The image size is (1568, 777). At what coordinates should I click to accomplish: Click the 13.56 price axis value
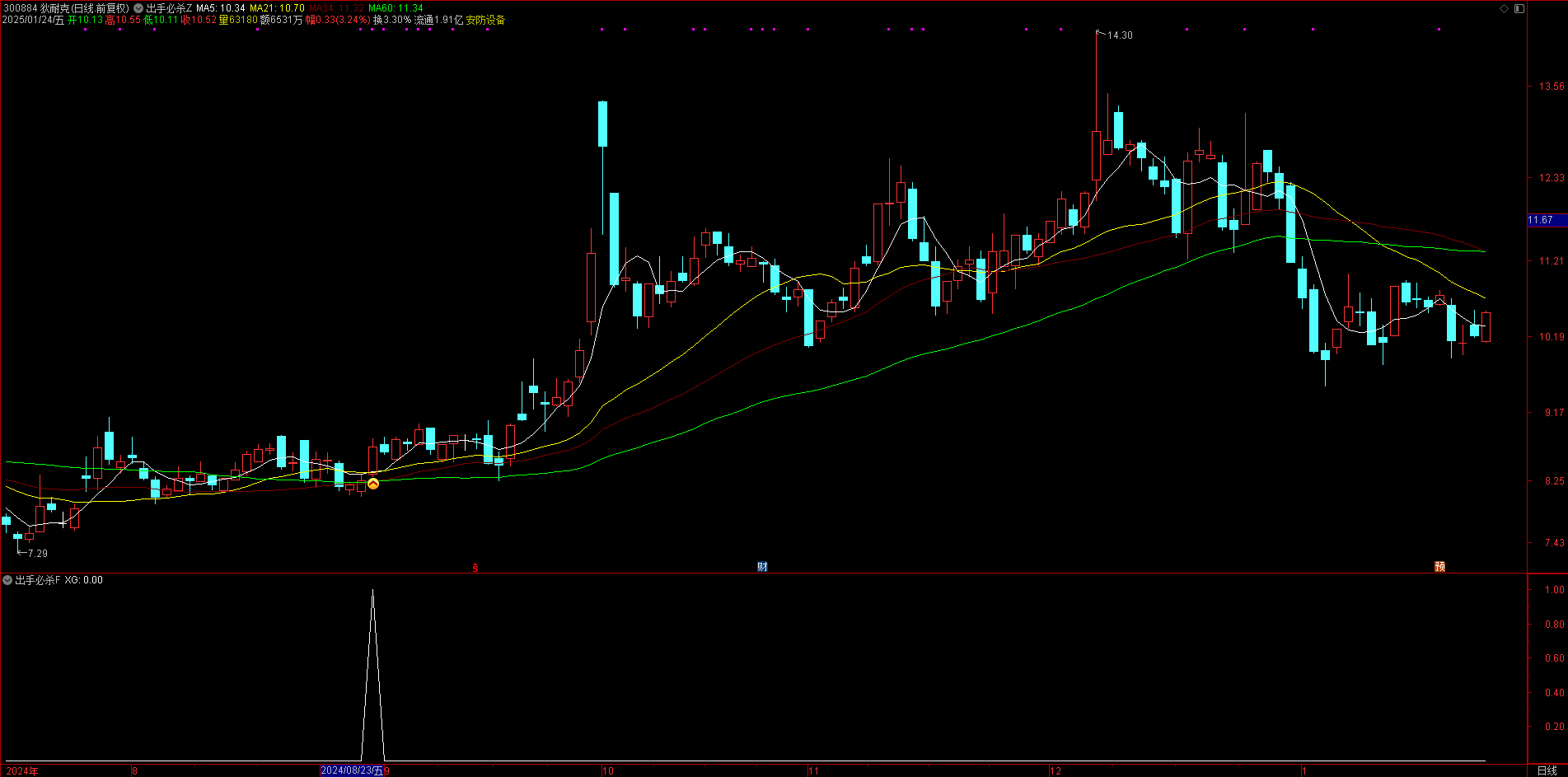click(1552, 87)
